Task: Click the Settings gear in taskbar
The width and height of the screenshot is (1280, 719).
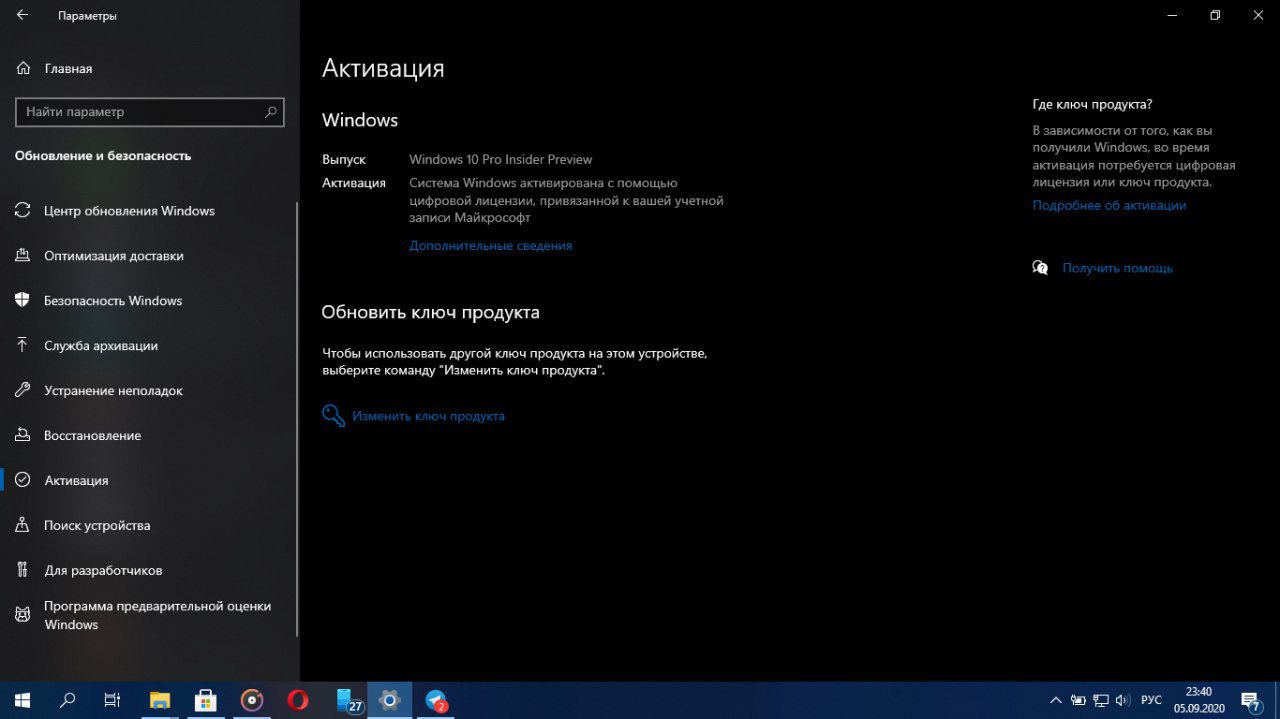Action: click(x=390, y=700)
